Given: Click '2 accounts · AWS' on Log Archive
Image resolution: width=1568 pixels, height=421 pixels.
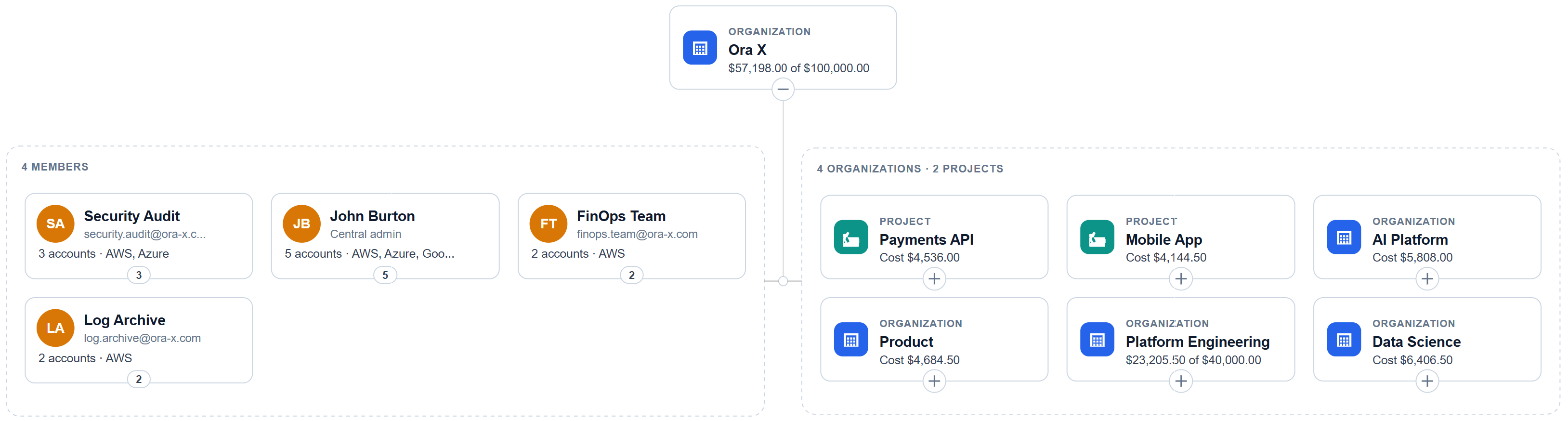Looking at the screenshot, I should click(x=85, y=358).
